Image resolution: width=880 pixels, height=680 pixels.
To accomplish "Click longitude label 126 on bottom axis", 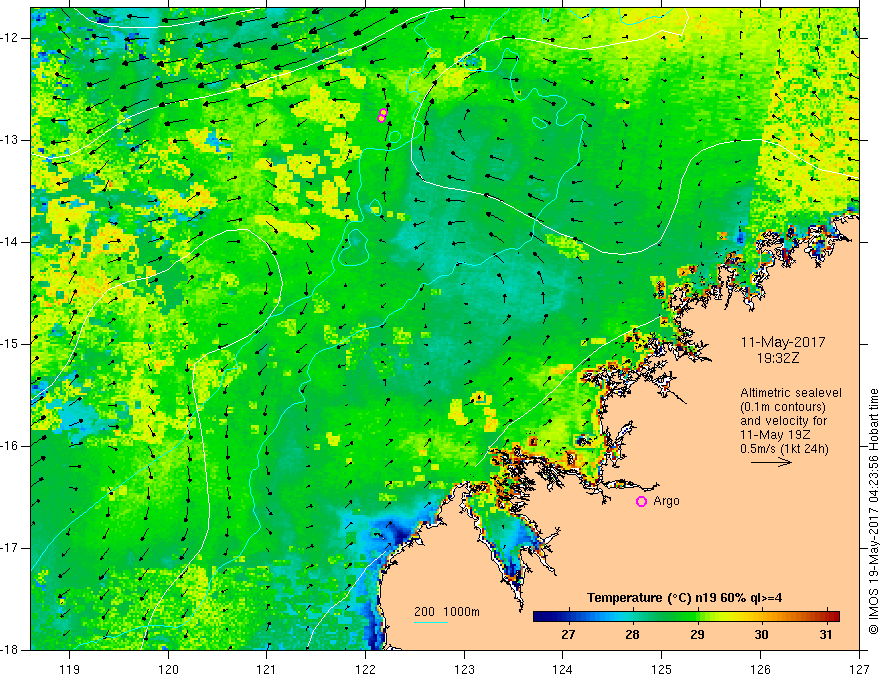I will [760, 670].
